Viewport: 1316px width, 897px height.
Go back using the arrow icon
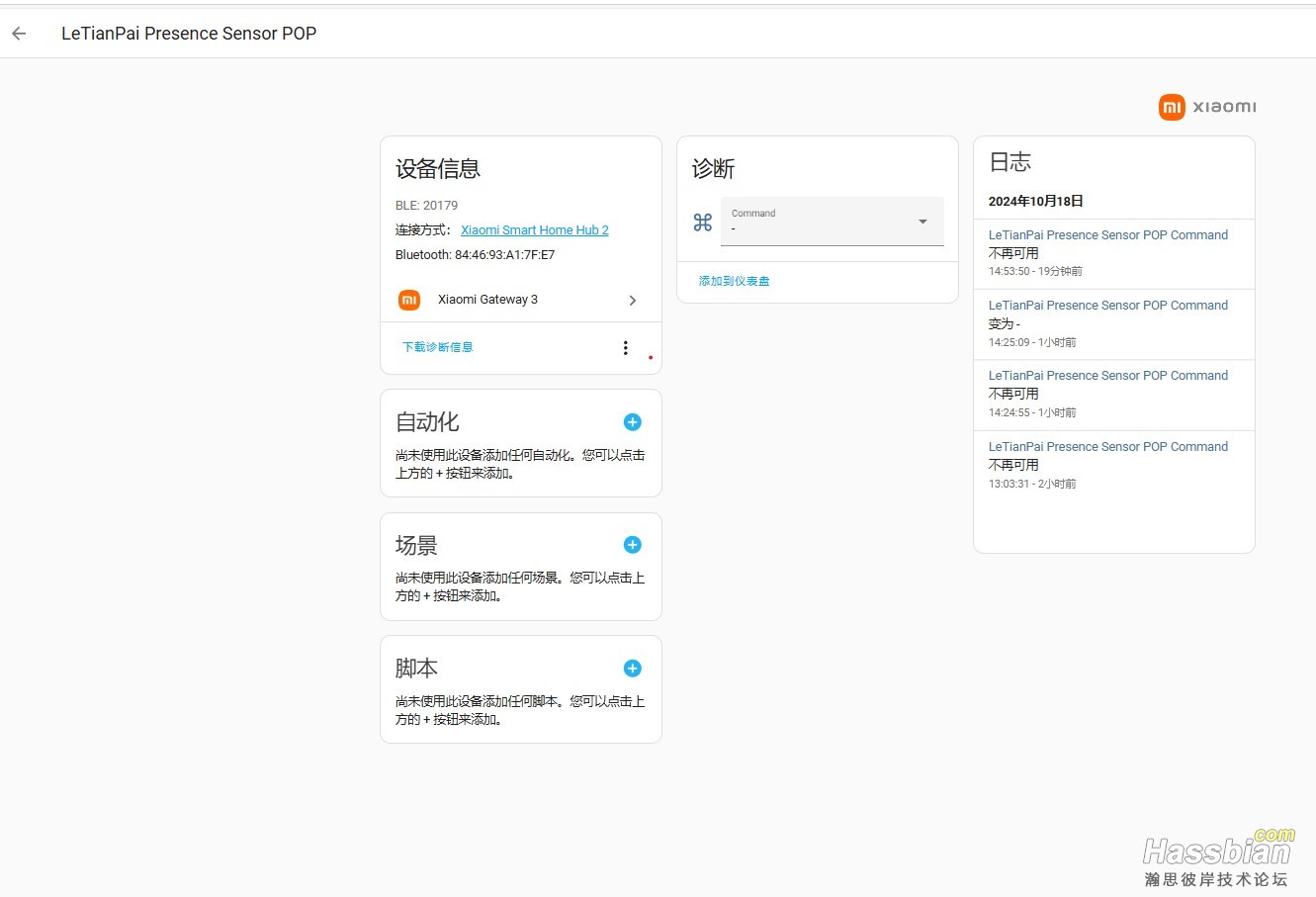pyautogui.click(x=19, y=34)
